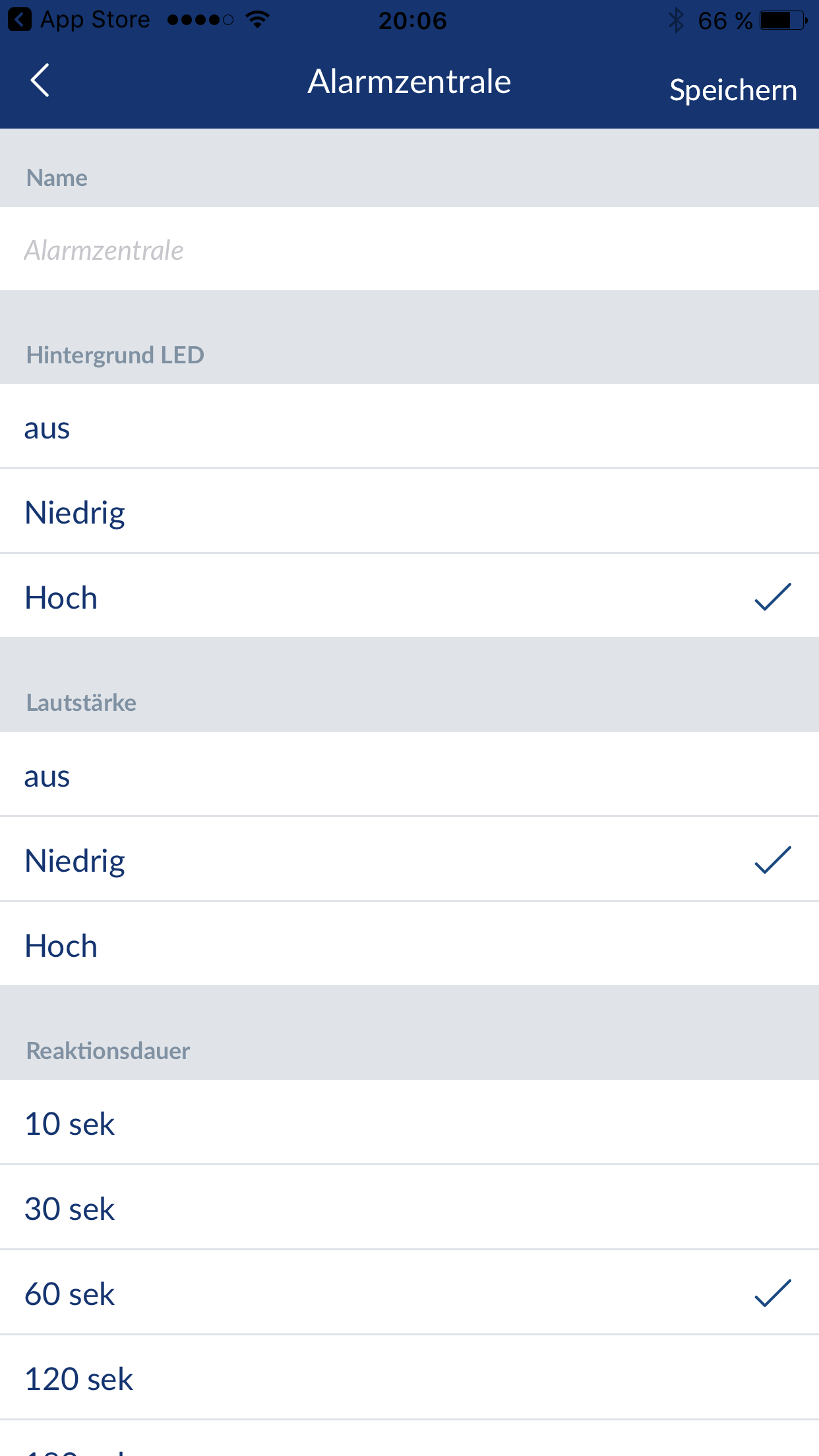Viewport: 819px width, 1456px height.
Task: Tap the clock in the status bar
Action: (x=412, y=20)
